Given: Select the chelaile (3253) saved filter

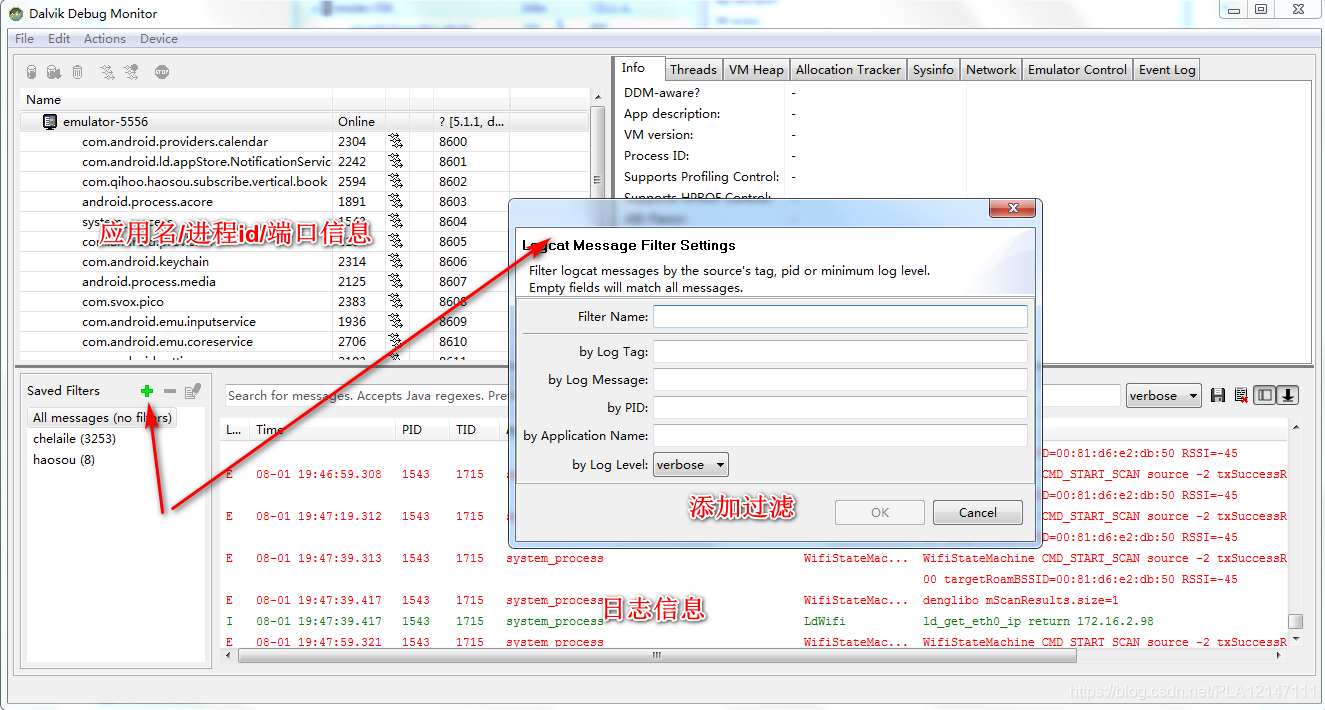Looking at the screenshot, I should click(x=74, y=439).
